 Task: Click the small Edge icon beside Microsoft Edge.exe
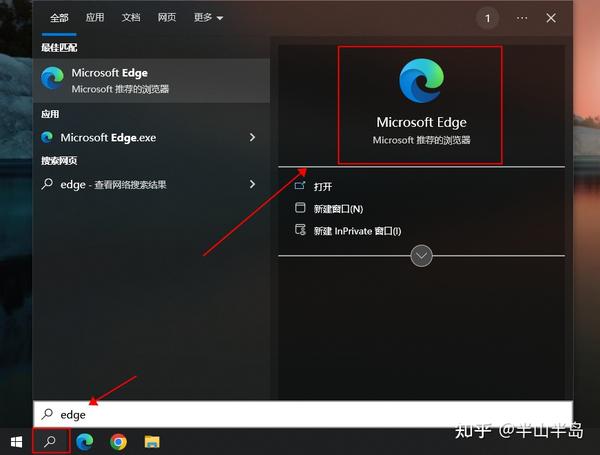(x=47, y=137)
